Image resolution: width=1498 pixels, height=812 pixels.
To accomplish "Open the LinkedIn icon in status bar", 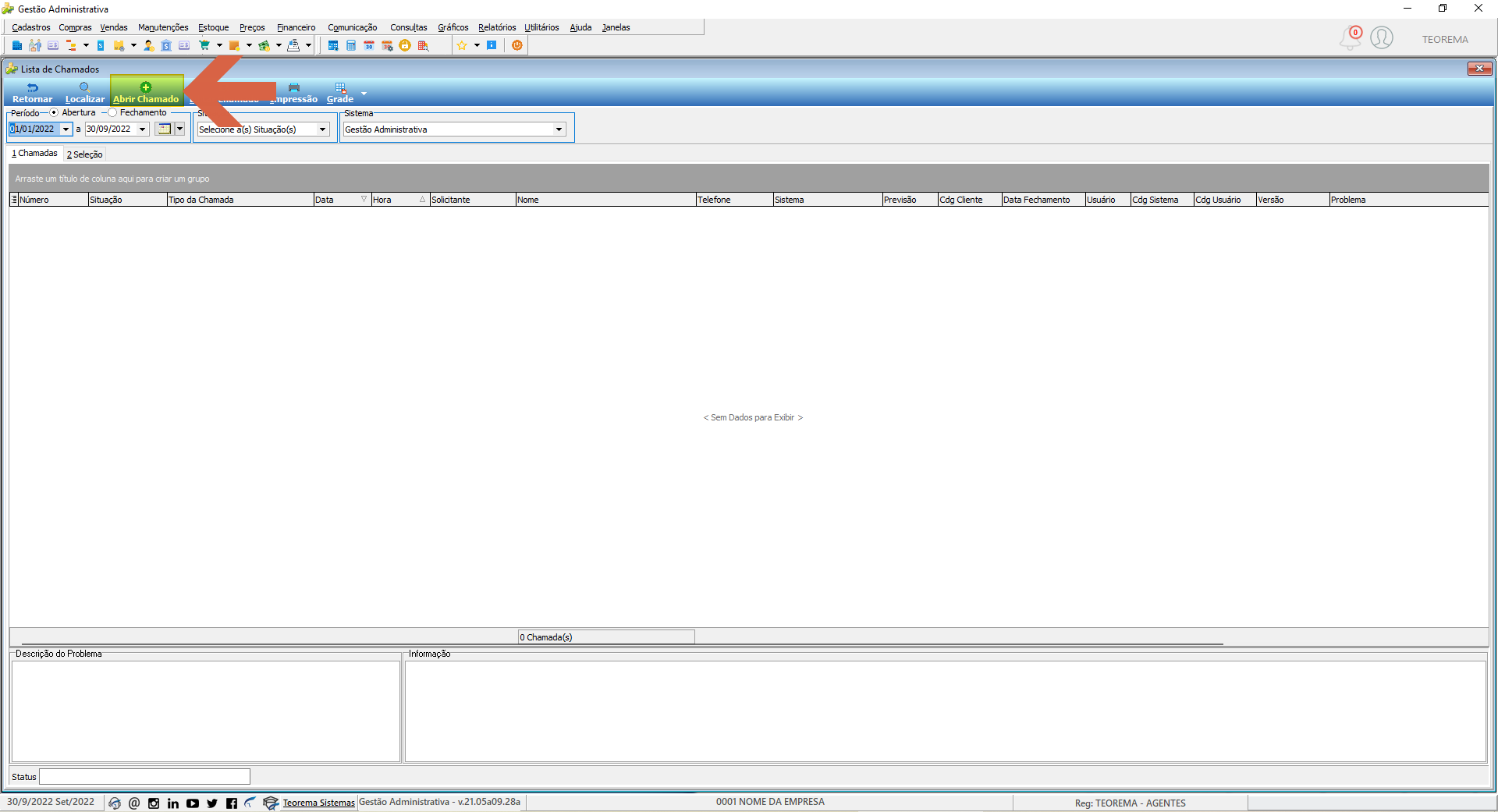I will tap(173, 803).
